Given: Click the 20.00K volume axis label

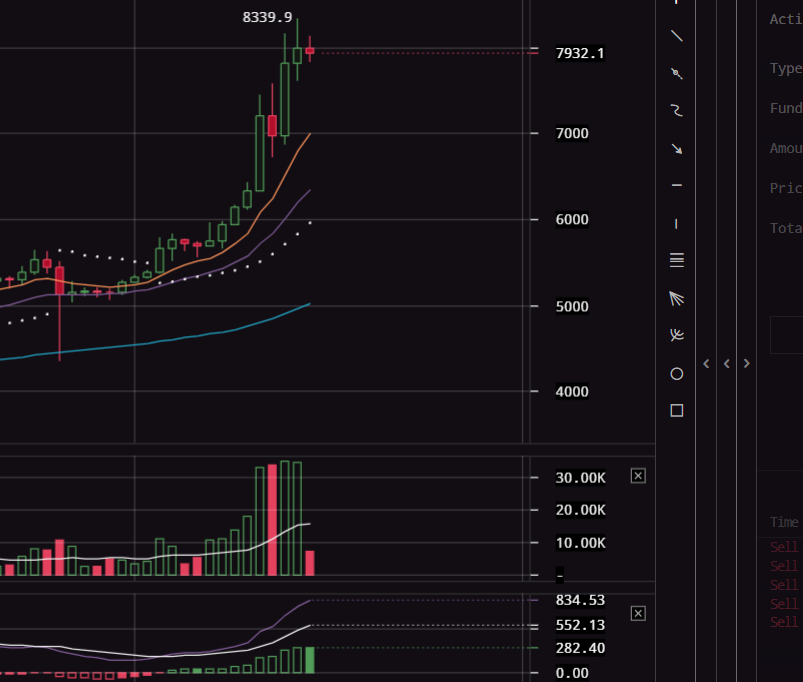Looking at the screenshot, I should (x=580, y=510).
